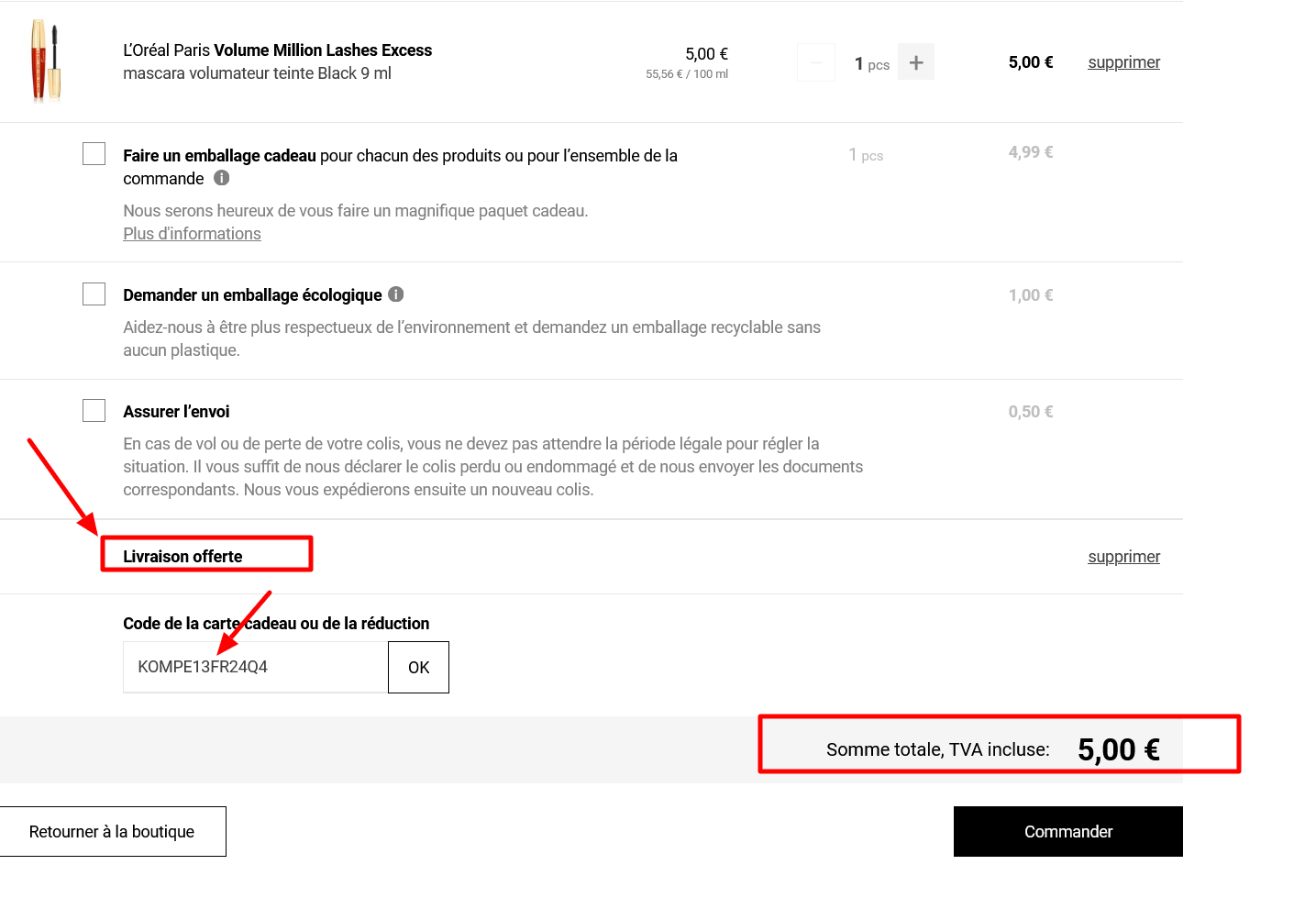Enable the 'Assurer l'envoi' option
The image size is (1316, 898).
point(94,410)
